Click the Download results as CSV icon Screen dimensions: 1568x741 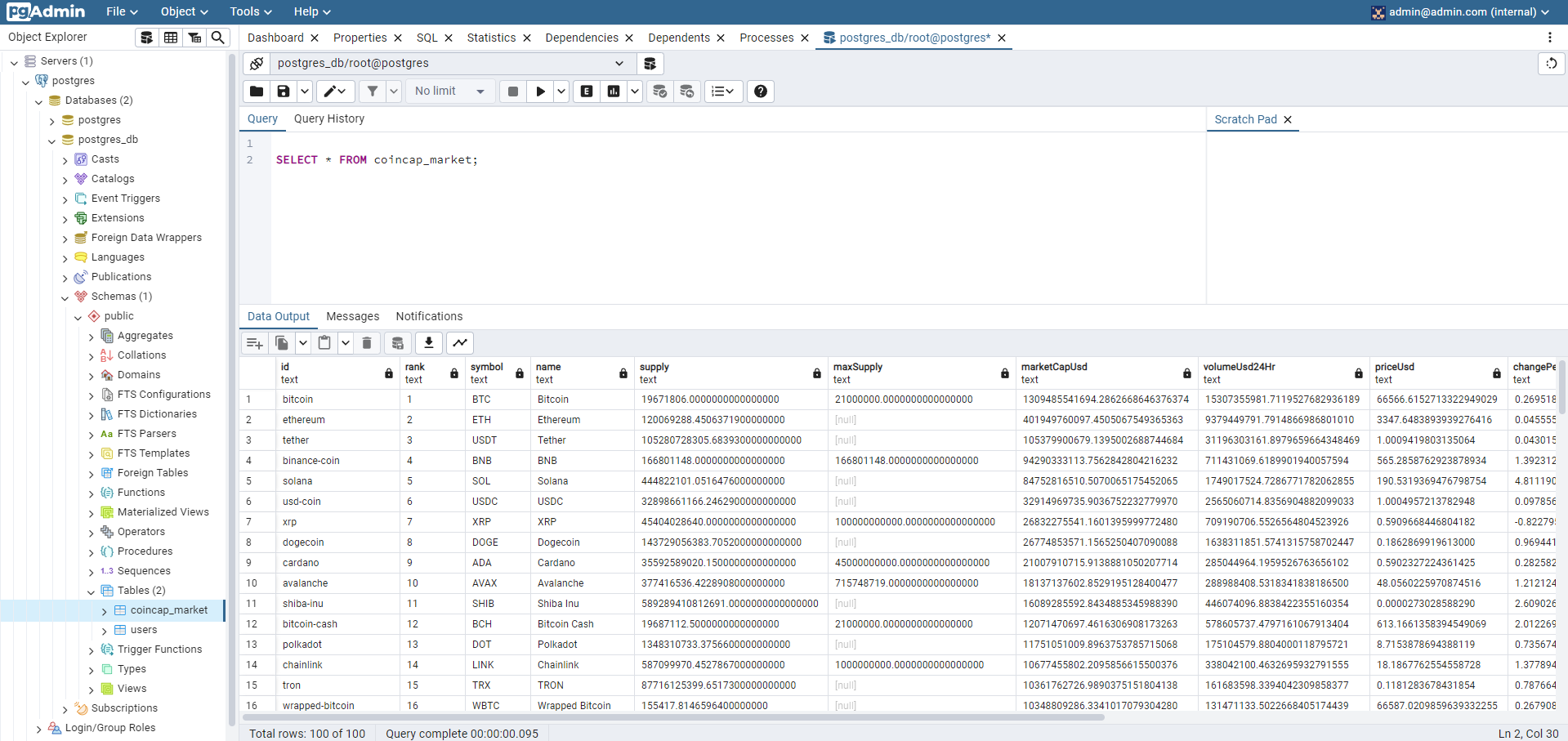tap(429, 343)
